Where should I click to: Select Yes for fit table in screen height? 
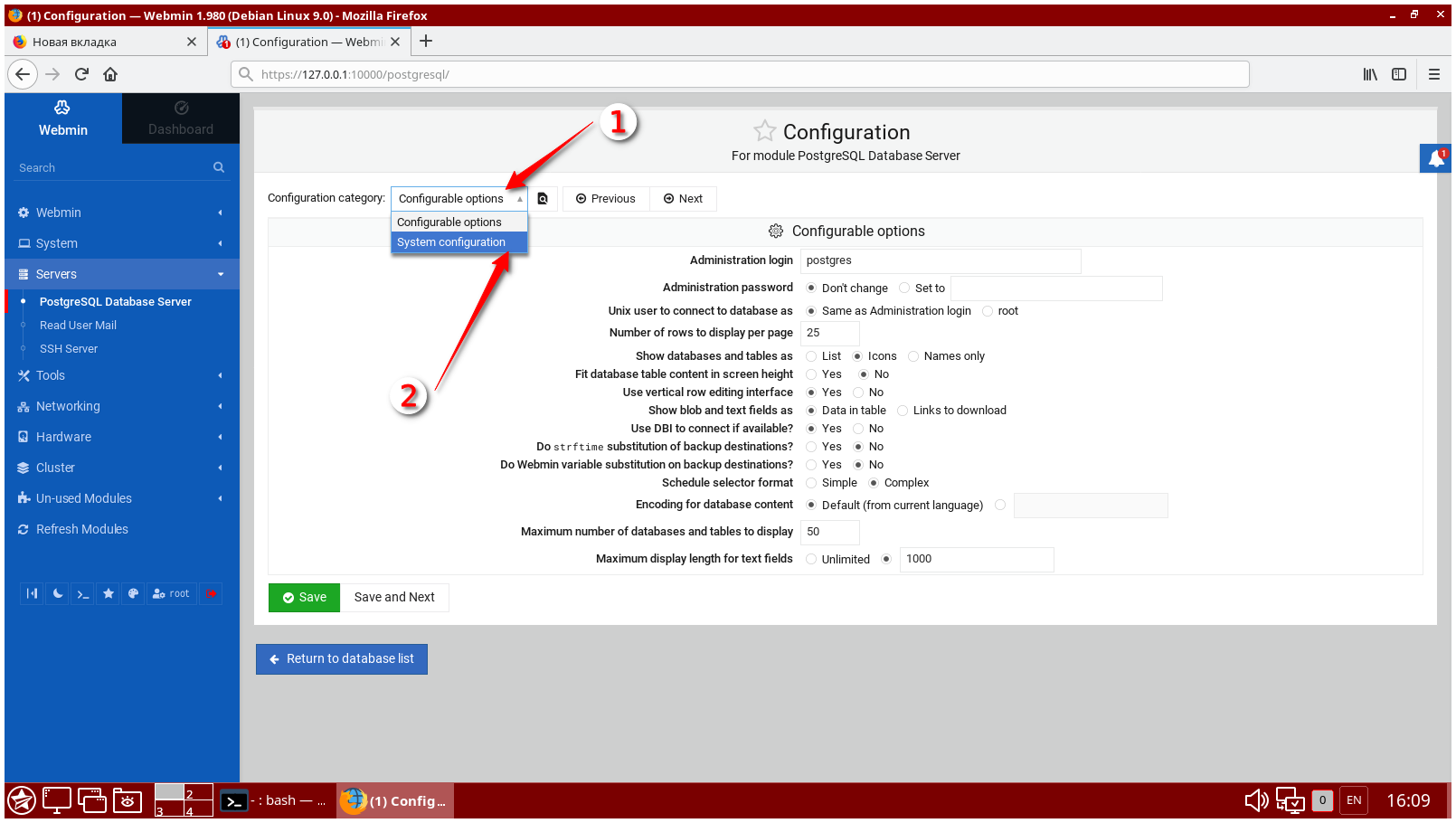point(811,374)
